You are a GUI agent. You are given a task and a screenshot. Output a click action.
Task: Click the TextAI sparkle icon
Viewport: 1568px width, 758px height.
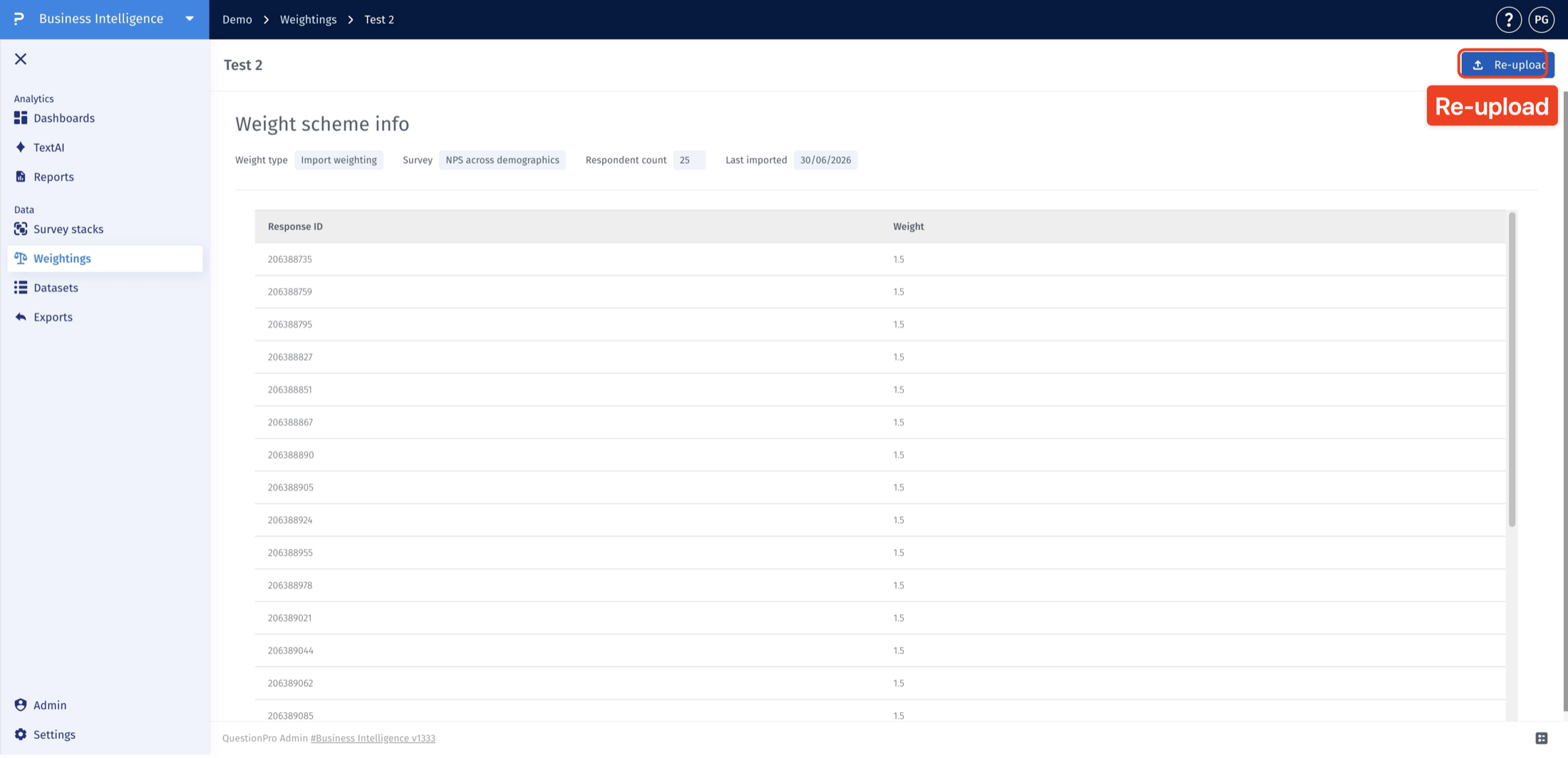coord(21,147)
